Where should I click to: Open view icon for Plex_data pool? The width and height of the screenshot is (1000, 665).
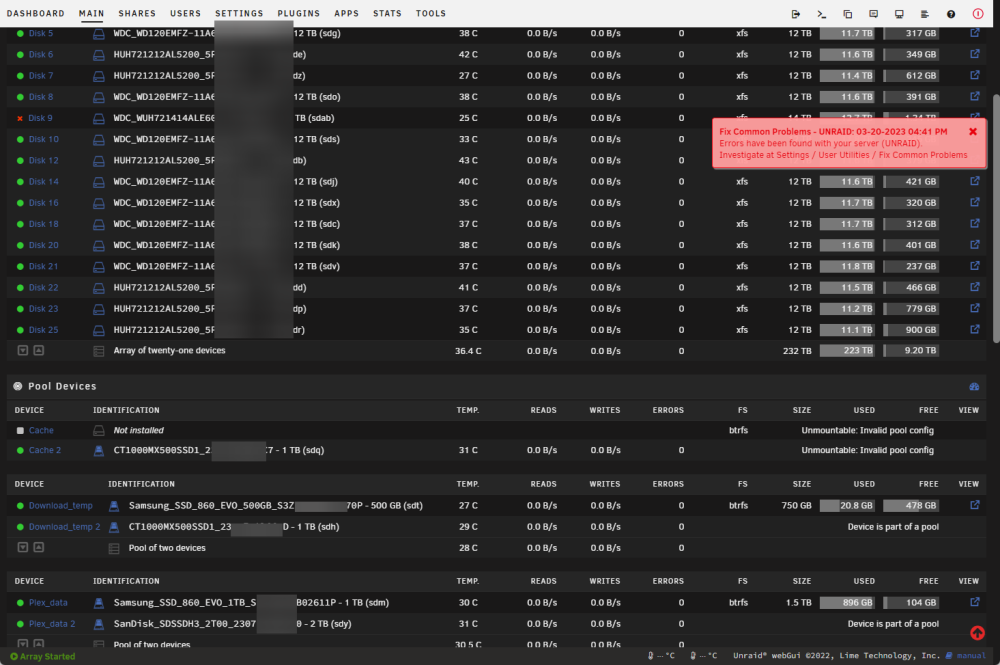tap(974, 602)
